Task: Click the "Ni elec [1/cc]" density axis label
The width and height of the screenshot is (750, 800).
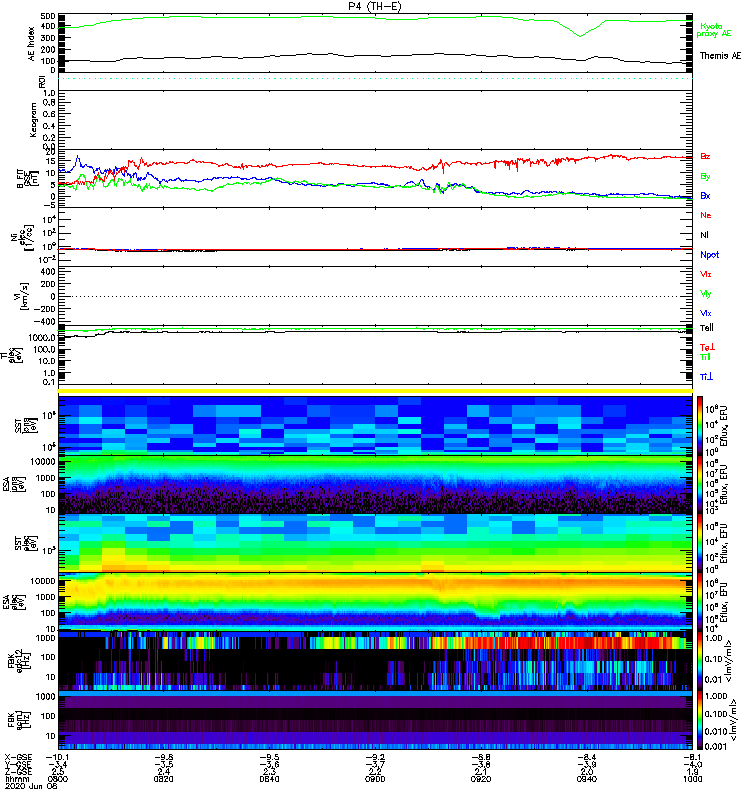Action: pos(23,237)
